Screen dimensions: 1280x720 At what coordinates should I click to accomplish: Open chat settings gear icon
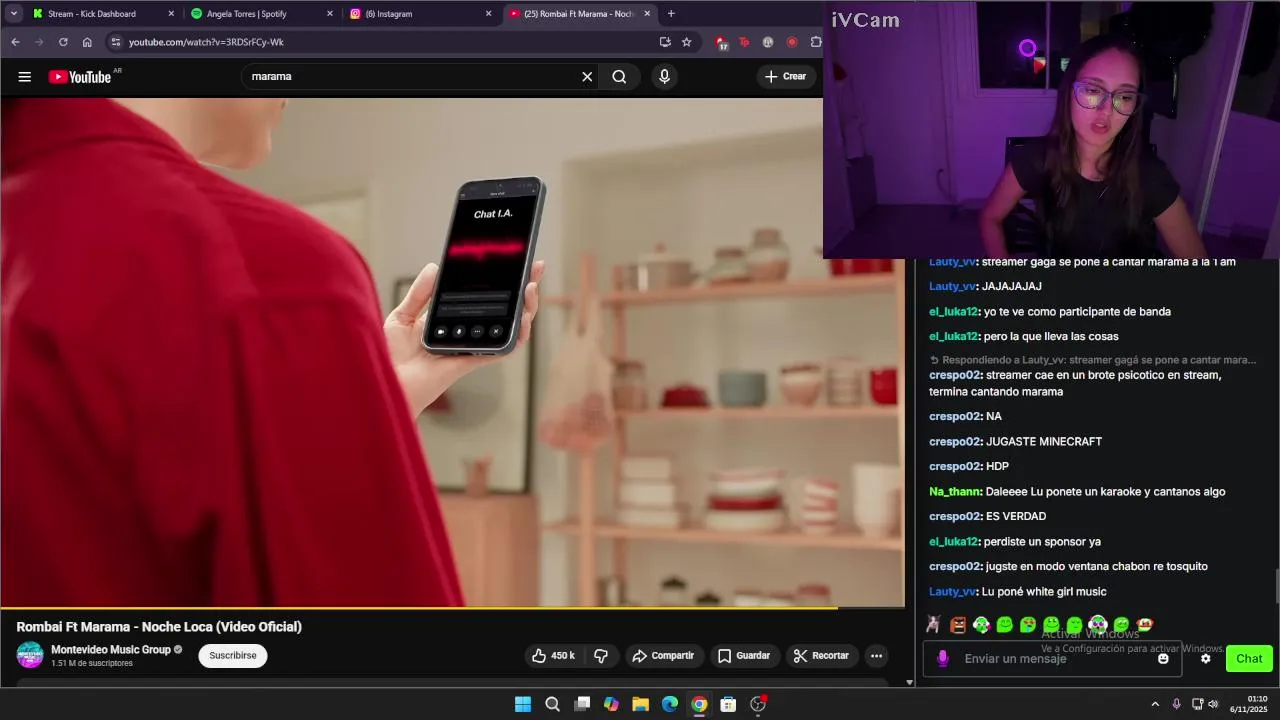(1206, 659)
